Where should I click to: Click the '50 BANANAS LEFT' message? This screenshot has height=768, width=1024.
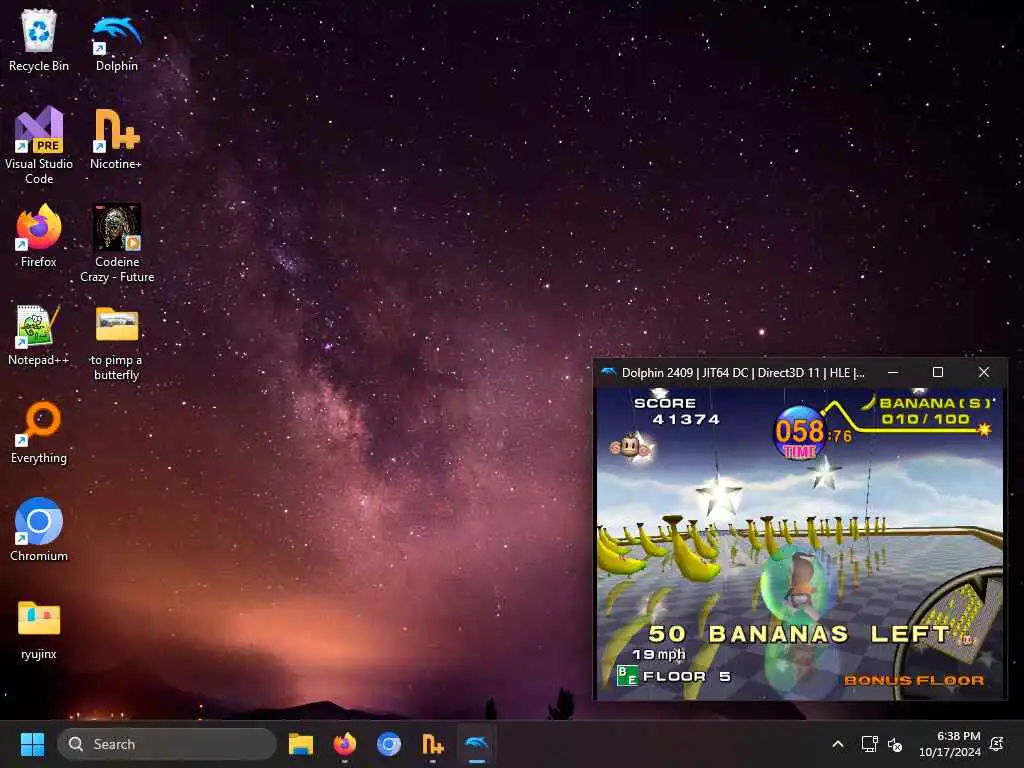click(798, 633)
